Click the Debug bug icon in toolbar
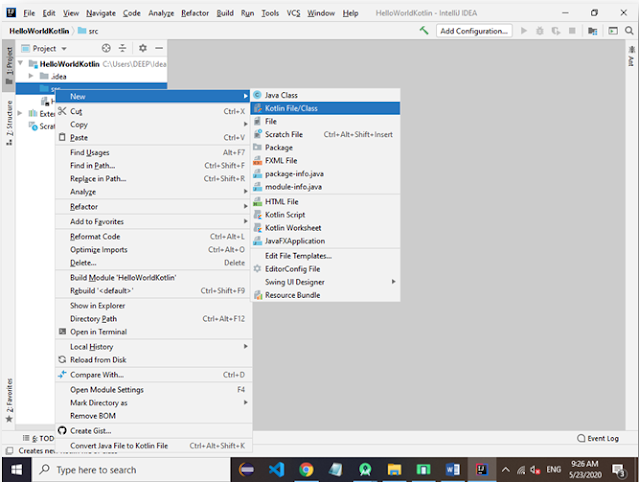The height and width of the screenshot is (482, 639). coord(540,31)
